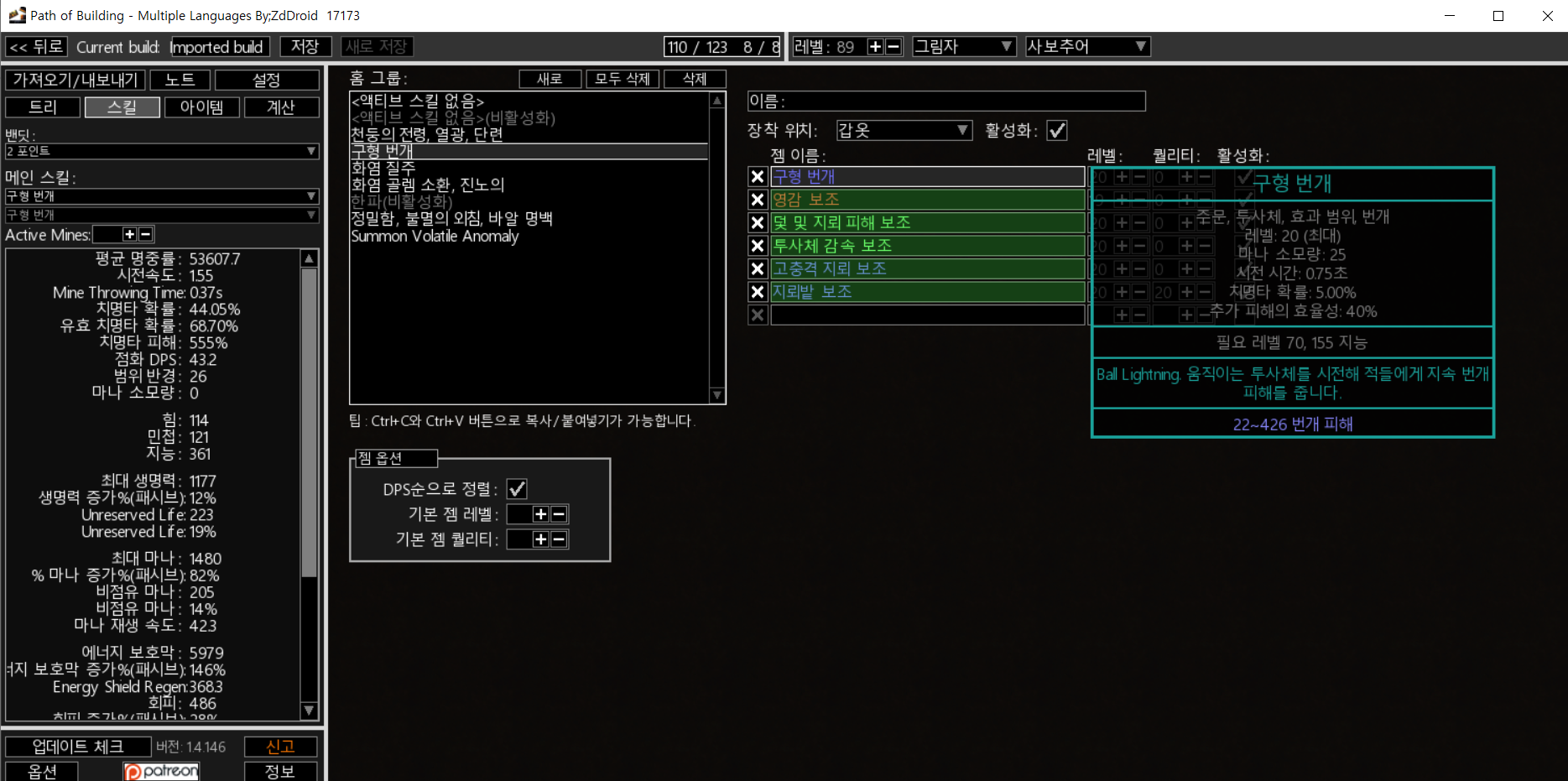The height and width of the screenshot is (781, 1568).
Task: Increase 기본 젬 레벨 with plus button
Action: point(541,514)
